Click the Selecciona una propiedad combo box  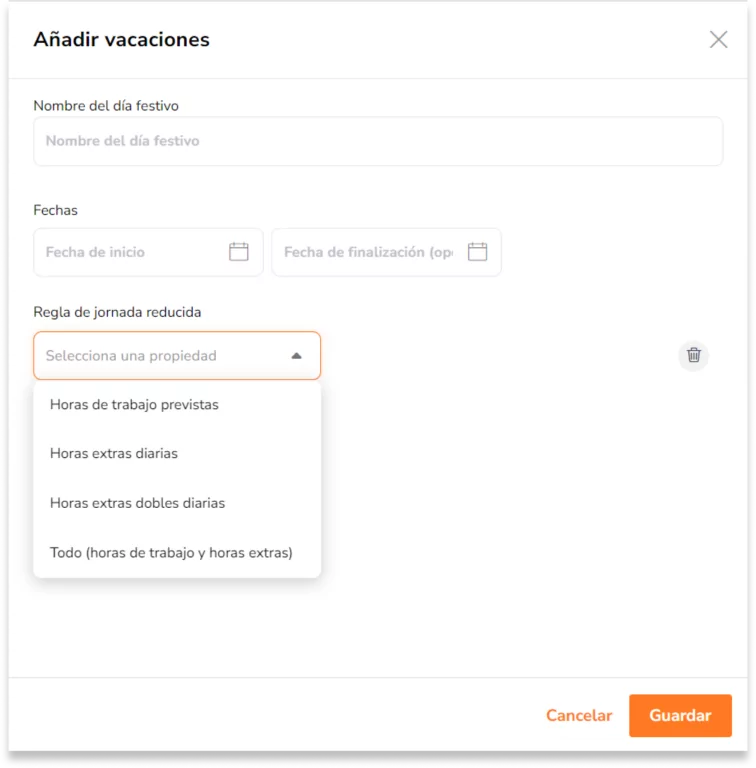(177, 356)
